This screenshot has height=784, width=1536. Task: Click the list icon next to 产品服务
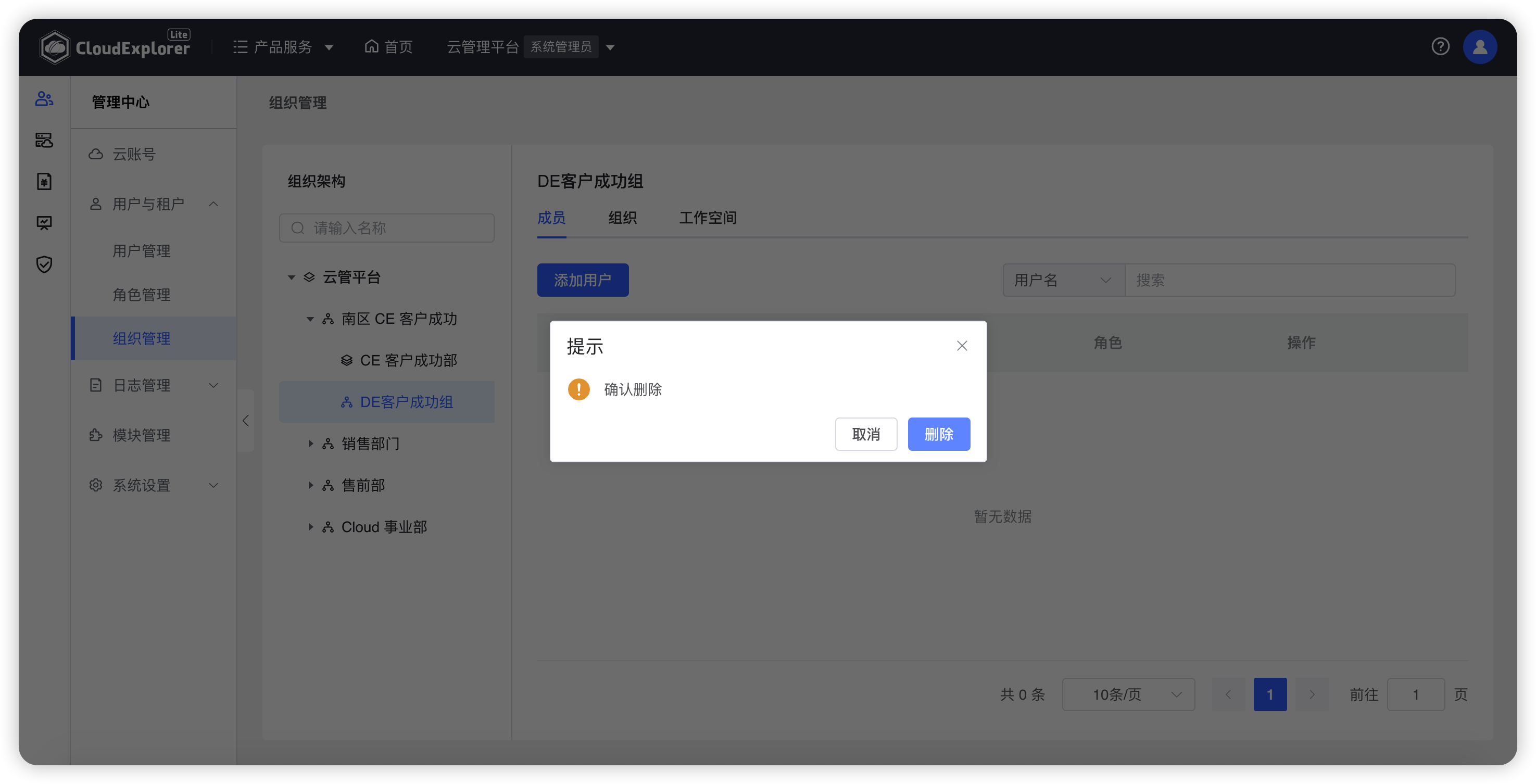click(241, 46)
